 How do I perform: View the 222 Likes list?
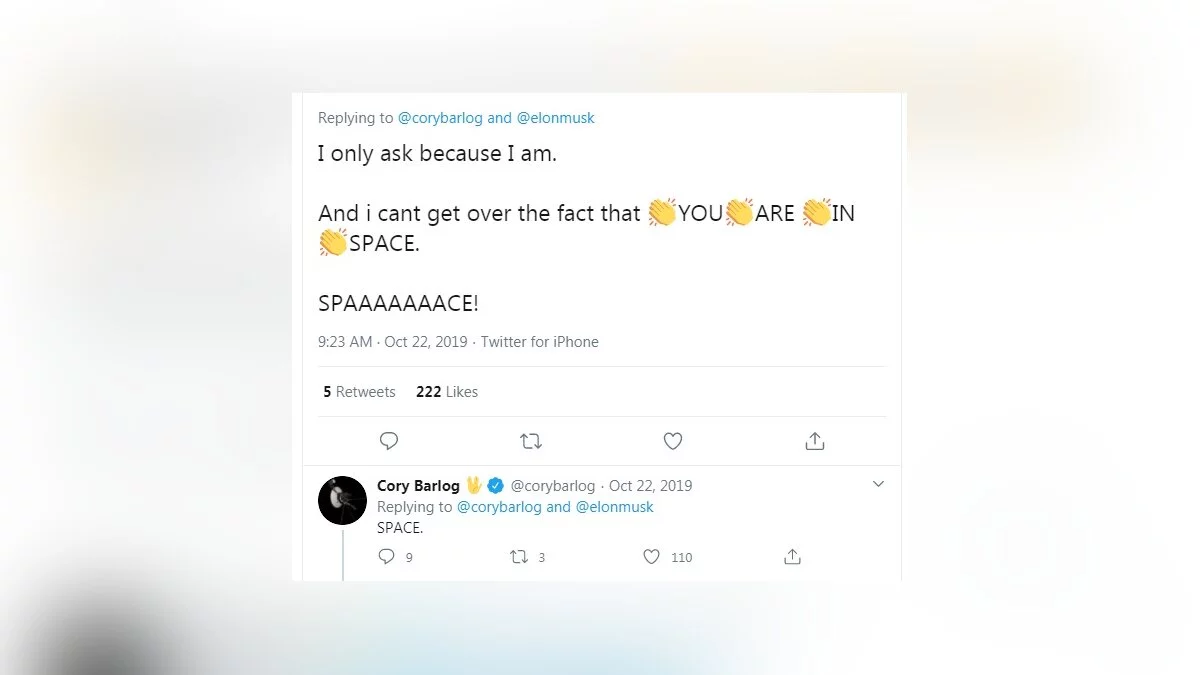(447, 392)
